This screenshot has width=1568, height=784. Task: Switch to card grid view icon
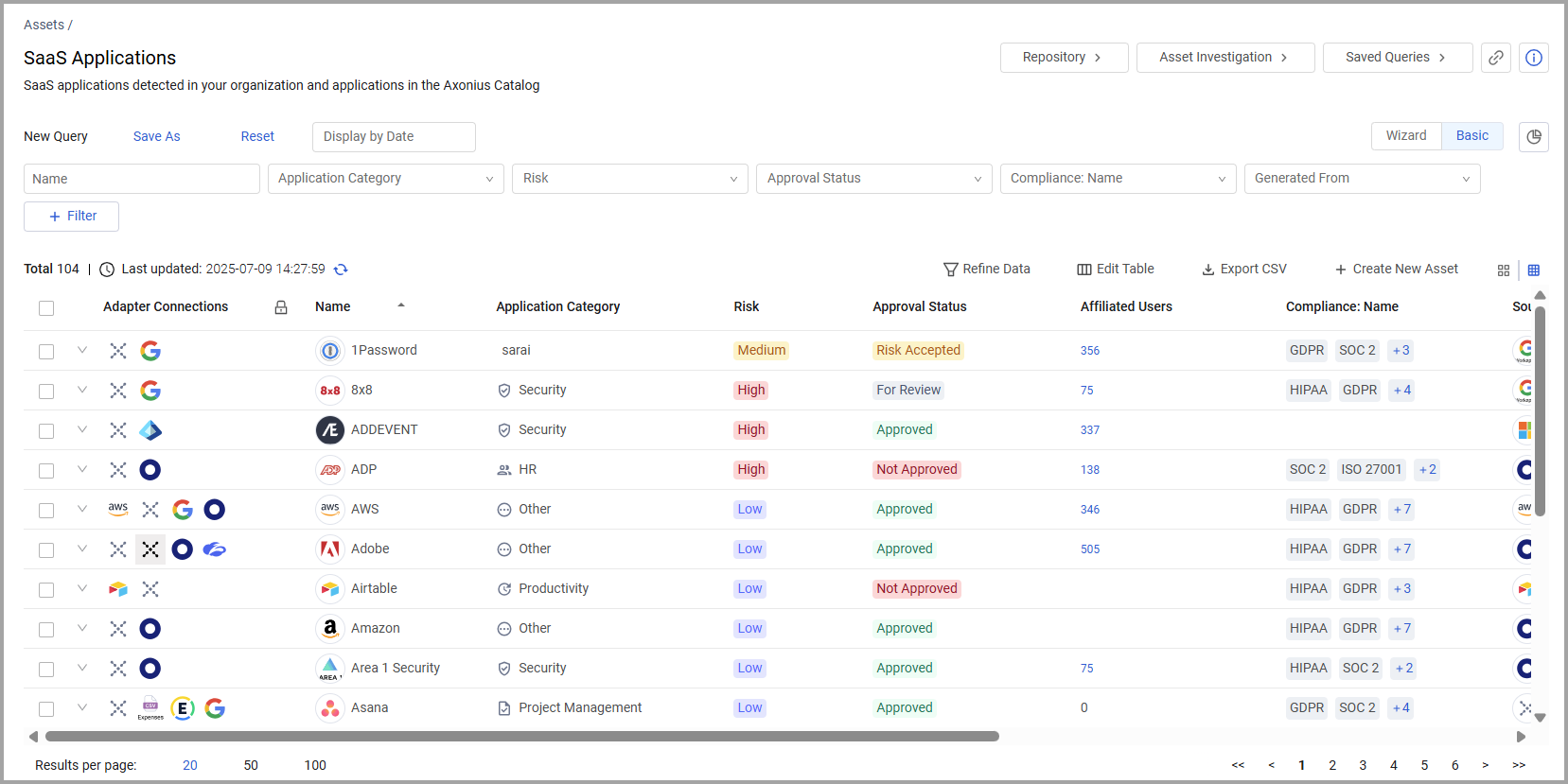pos(1504,270)
